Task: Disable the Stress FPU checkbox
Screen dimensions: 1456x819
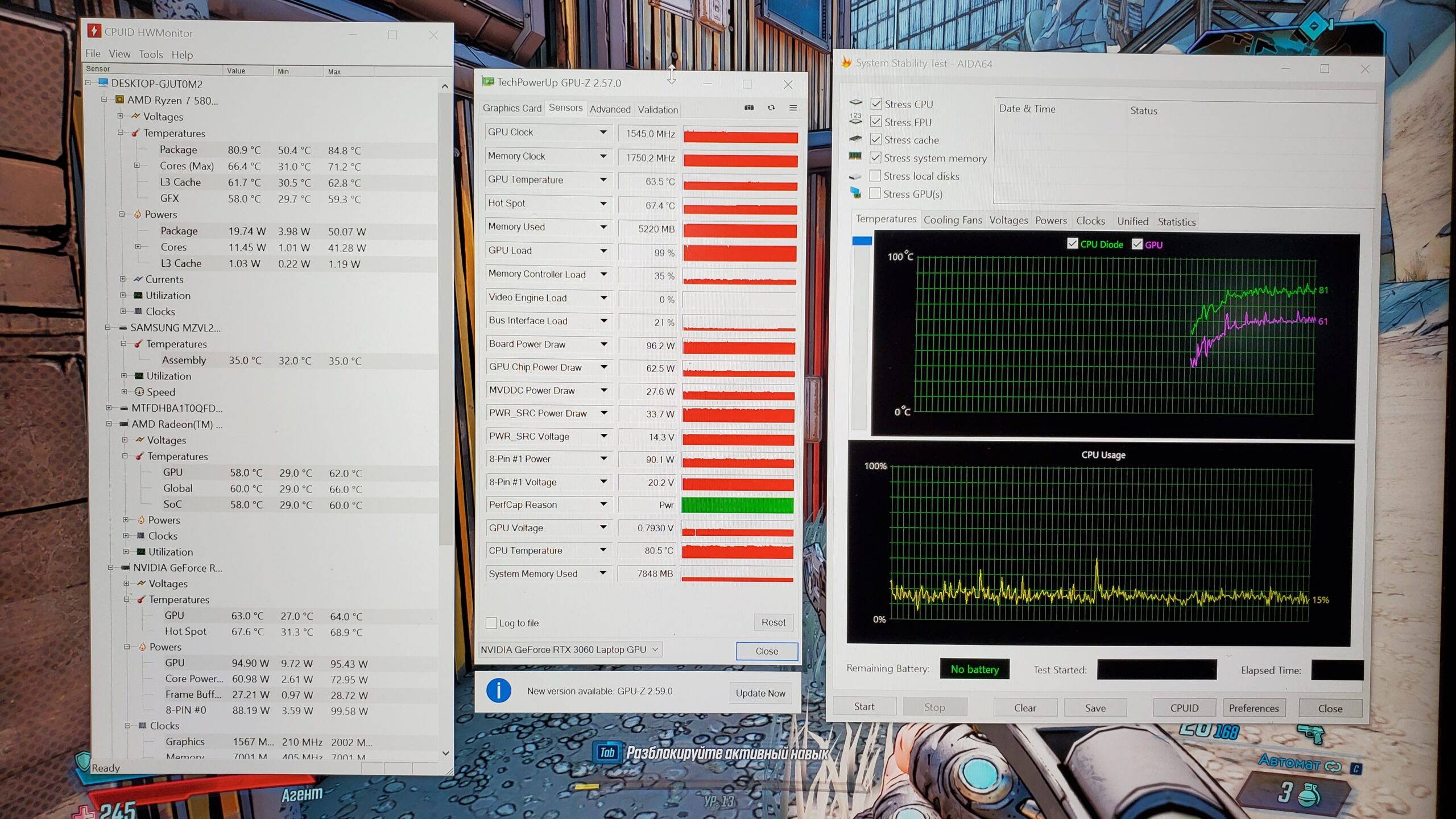Action: pyautogui.click(x=876, y=122)
